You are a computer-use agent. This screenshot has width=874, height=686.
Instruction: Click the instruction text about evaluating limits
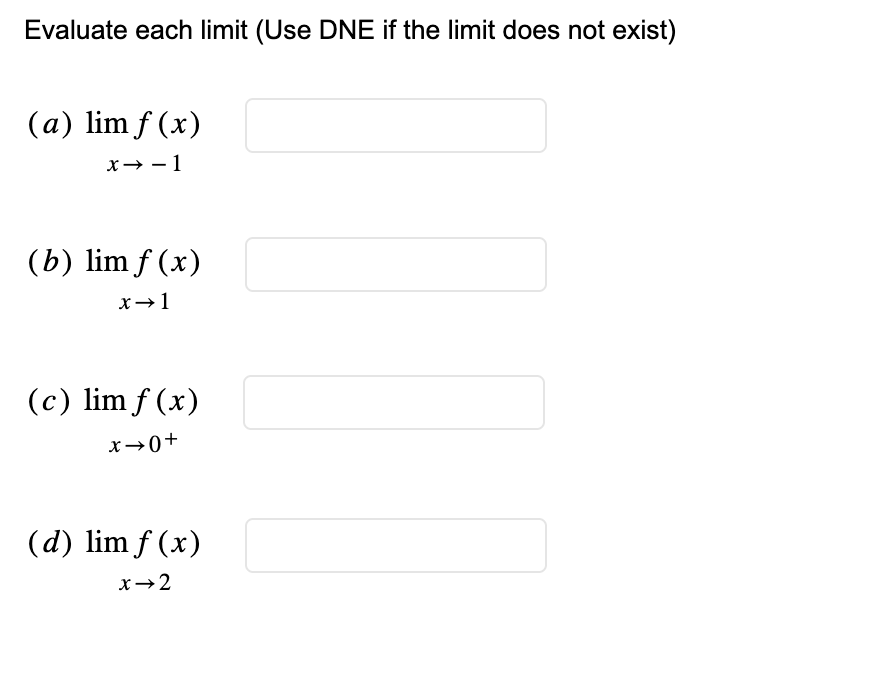tap(350, 30)
